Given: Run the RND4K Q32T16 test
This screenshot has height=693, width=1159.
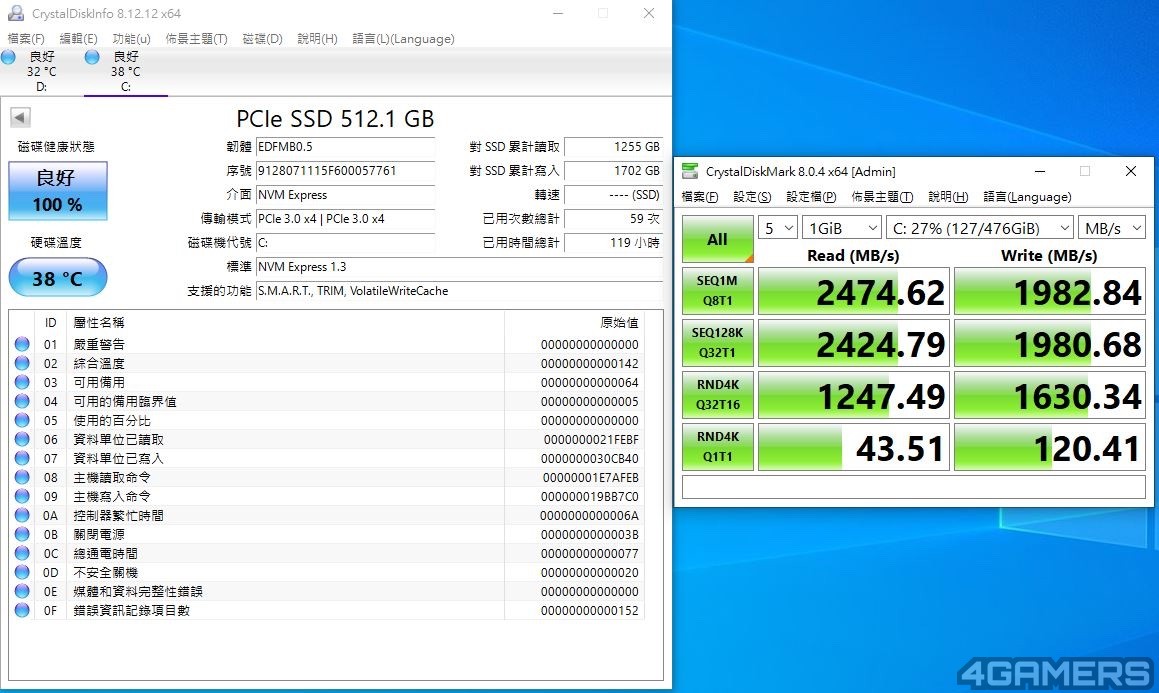Looking at the screenshot, I should (718, 395).
